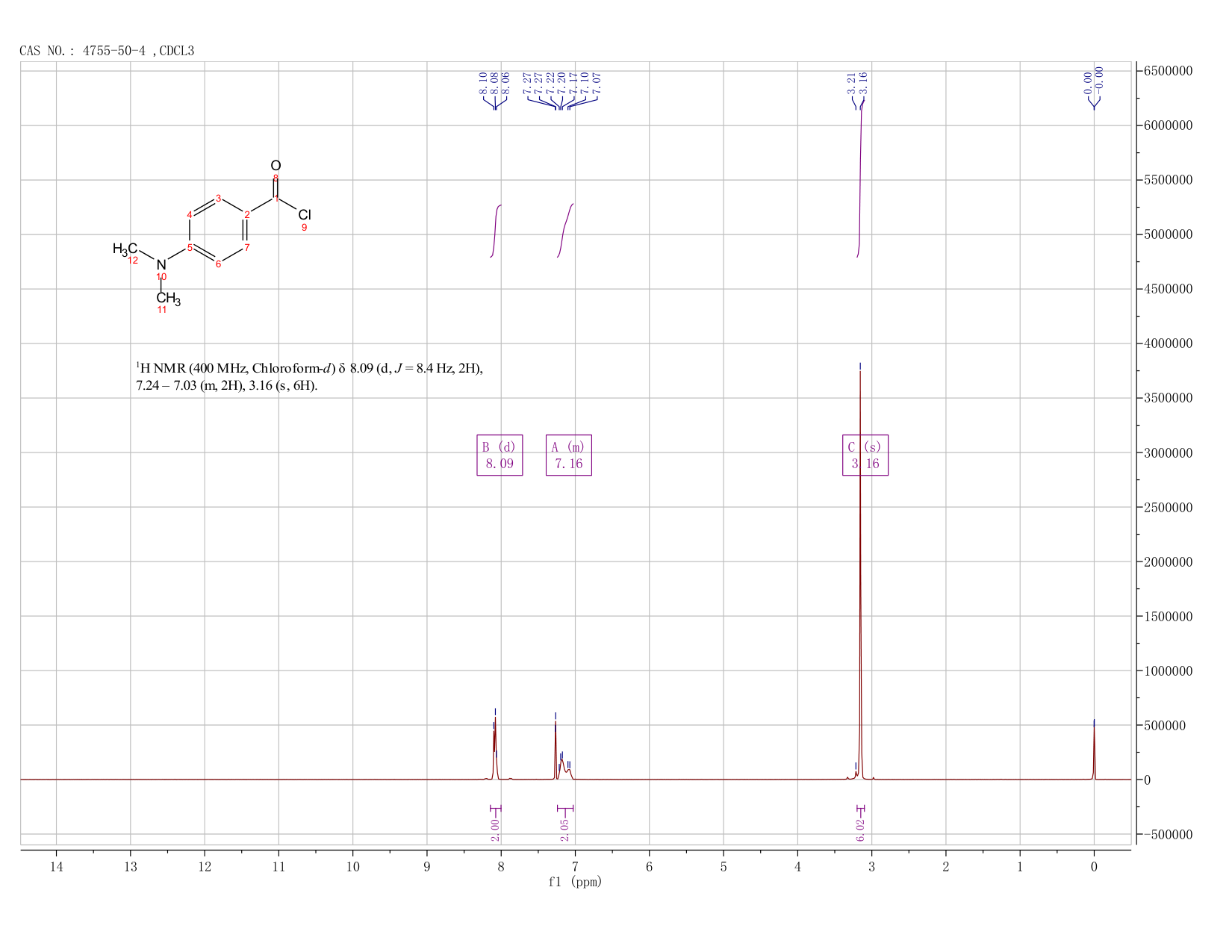
Task: Click the integral value 2.05
Action: coord(564,830)
